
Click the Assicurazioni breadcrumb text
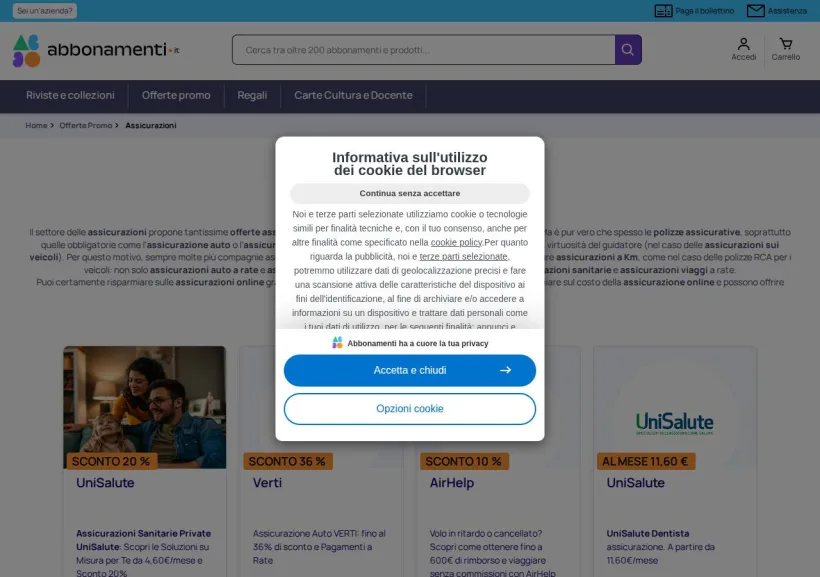[151, 126]
